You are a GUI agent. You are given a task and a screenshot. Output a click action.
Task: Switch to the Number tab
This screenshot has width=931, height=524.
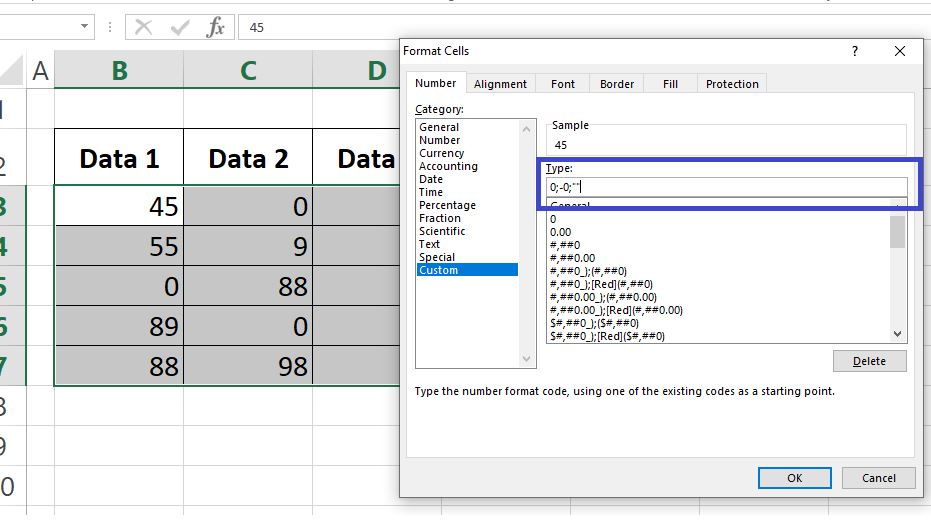click(435, 83)
